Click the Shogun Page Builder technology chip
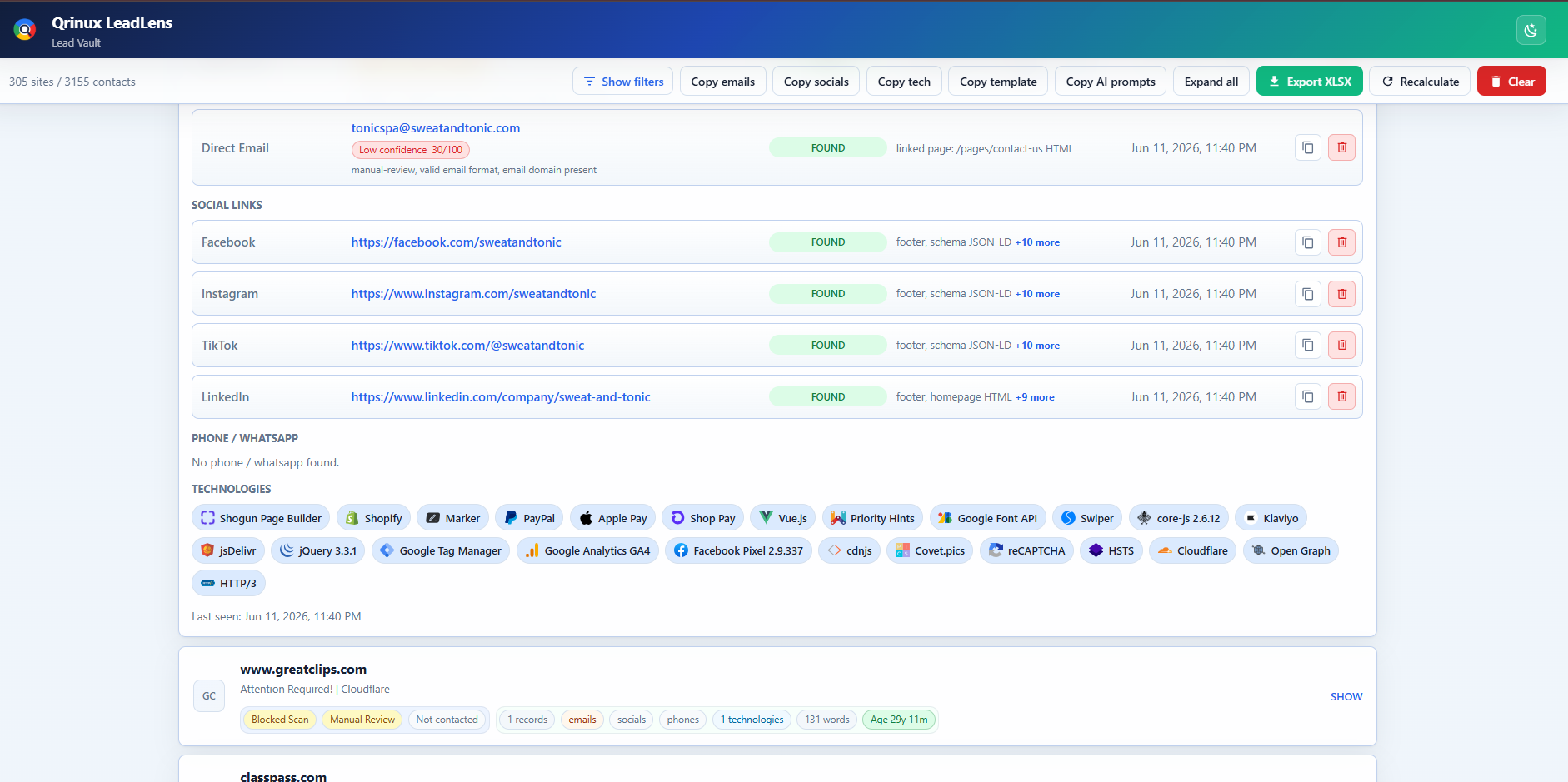This screenshot has height=782, width=1568. [x=261, y=518]
